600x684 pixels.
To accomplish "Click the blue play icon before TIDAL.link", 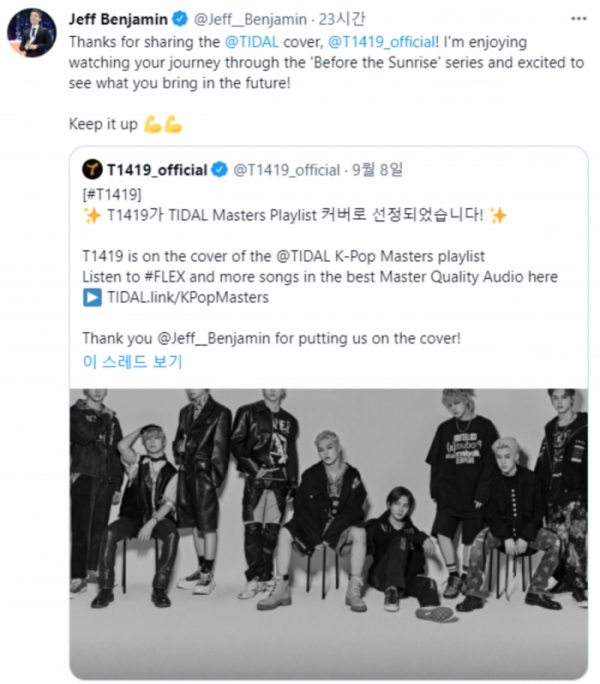I will pyautogui.click(x=92, y=296).
